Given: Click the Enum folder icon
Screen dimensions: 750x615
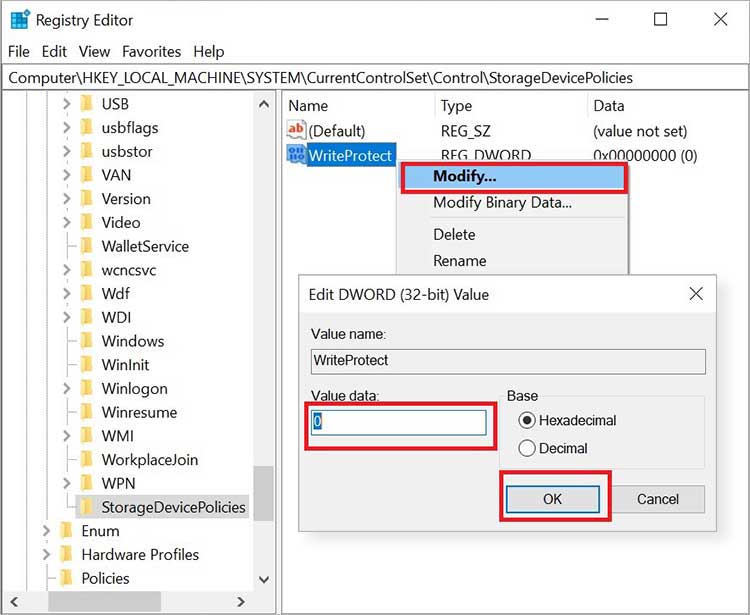Looking at the screenshot, I should pyautogui.click(x=66, y=531).
